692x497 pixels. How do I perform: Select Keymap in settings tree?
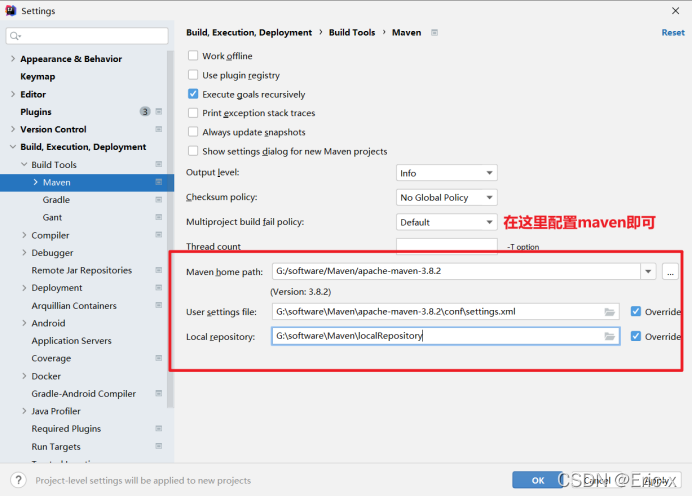38,76
